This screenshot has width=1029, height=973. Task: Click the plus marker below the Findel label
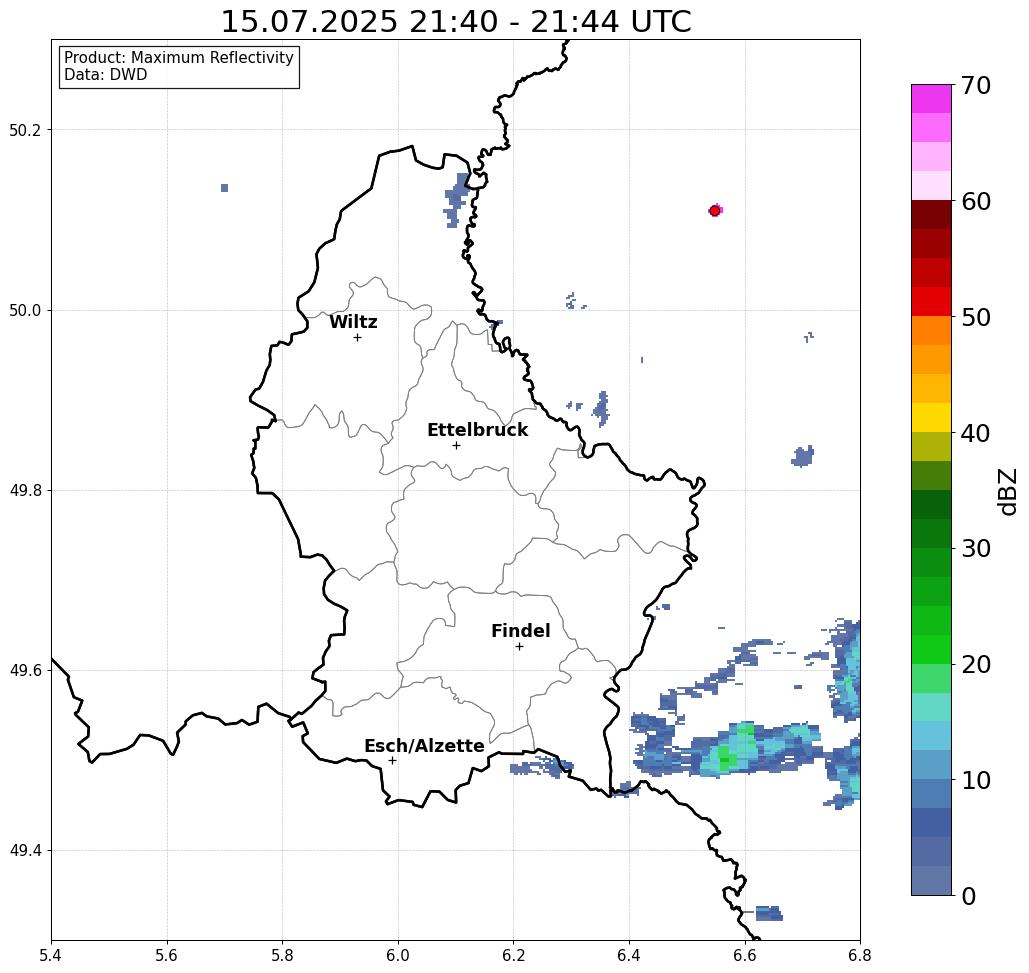pos(519,646)
